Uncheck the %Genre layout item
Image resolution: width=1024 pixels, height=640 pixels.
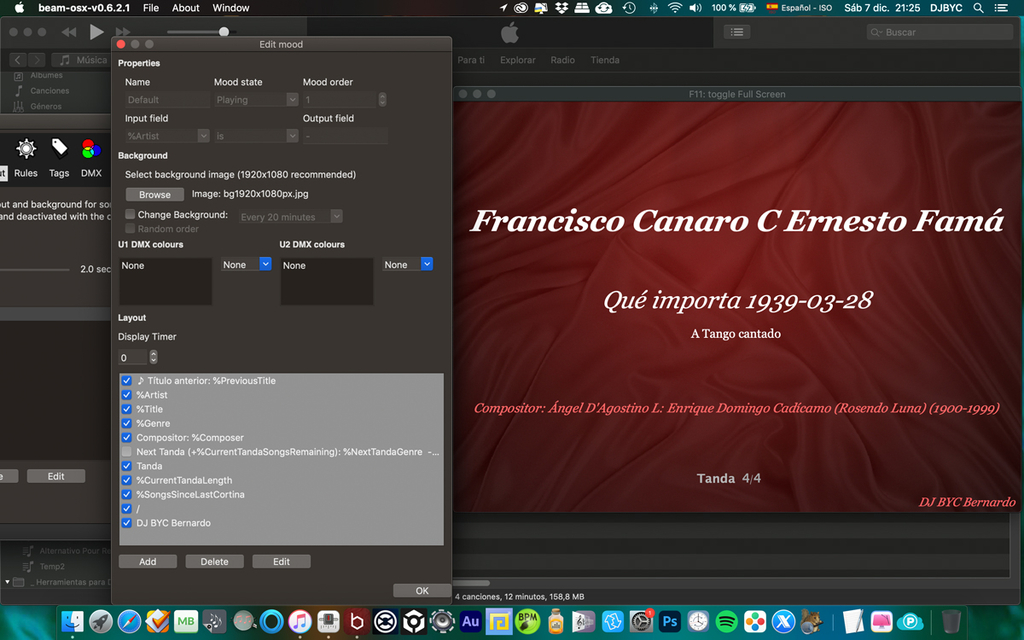[127, 424]
